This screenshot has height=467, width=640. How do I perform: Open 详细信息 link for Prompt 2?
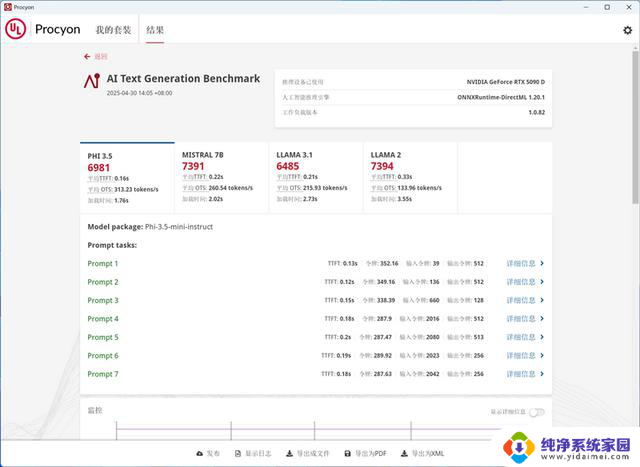coord(521,282)
